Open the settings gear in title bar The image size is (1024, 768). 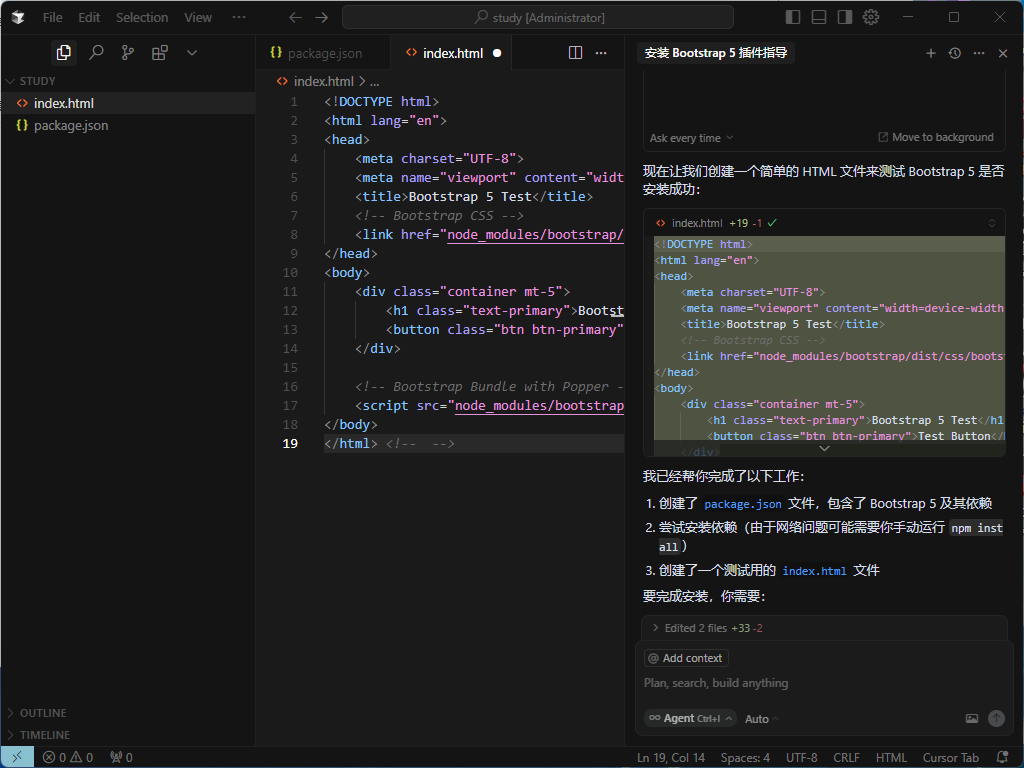point(871,17)
